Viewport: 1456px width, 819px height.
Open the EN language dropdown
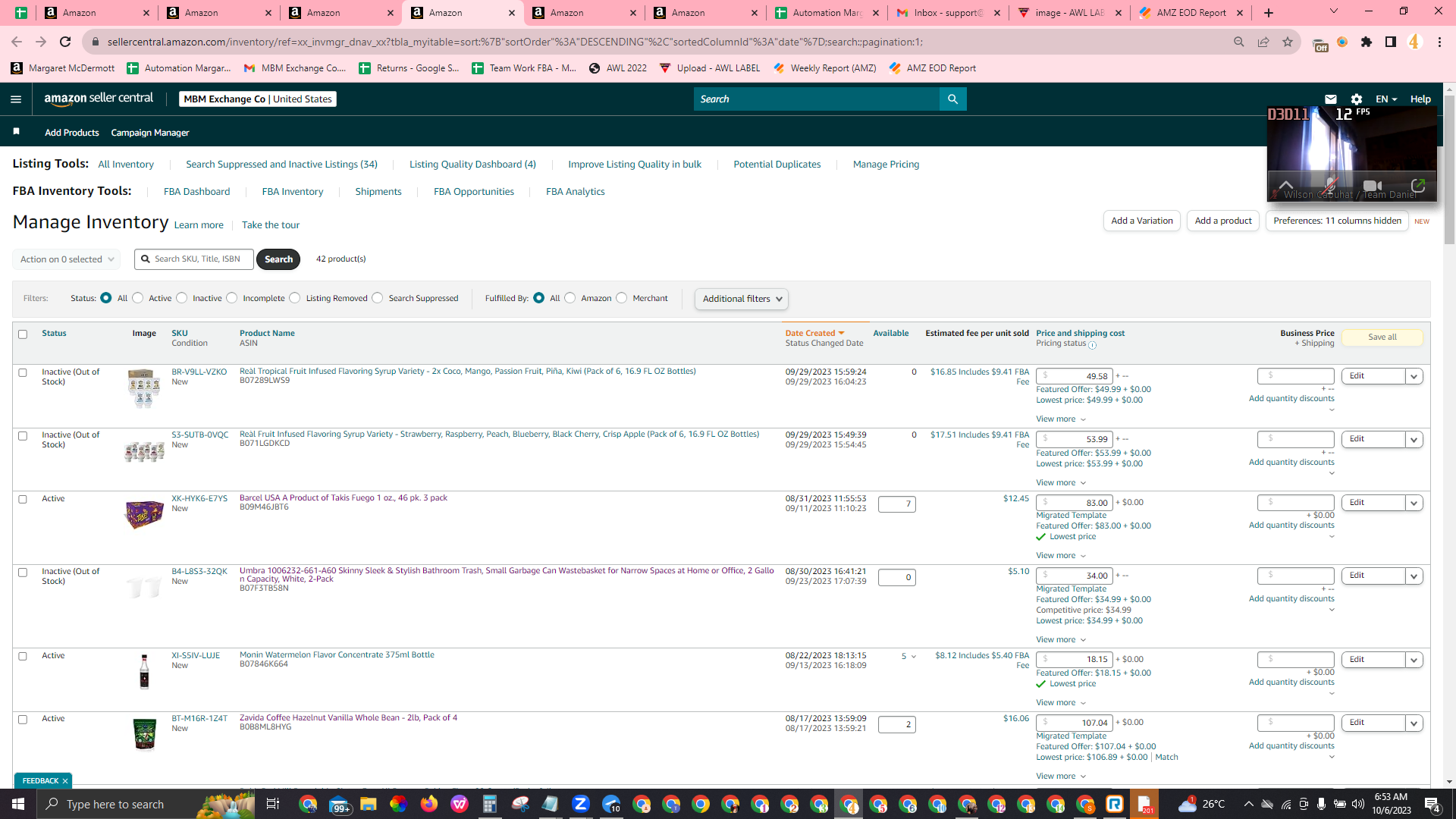pos(1386,99)
